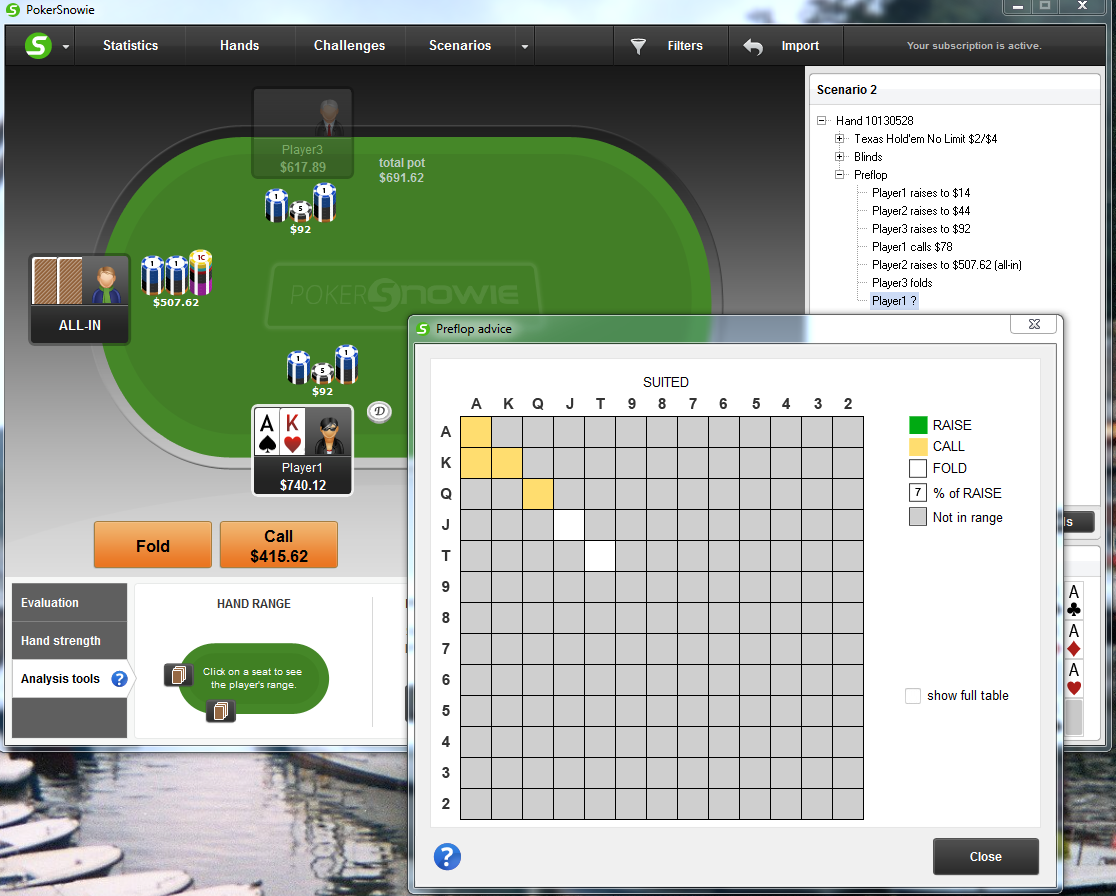Viewport: 1116px width, 896px height.
Task: Click Player1's king of hearts hole card
Action: (x=293, y=432)
